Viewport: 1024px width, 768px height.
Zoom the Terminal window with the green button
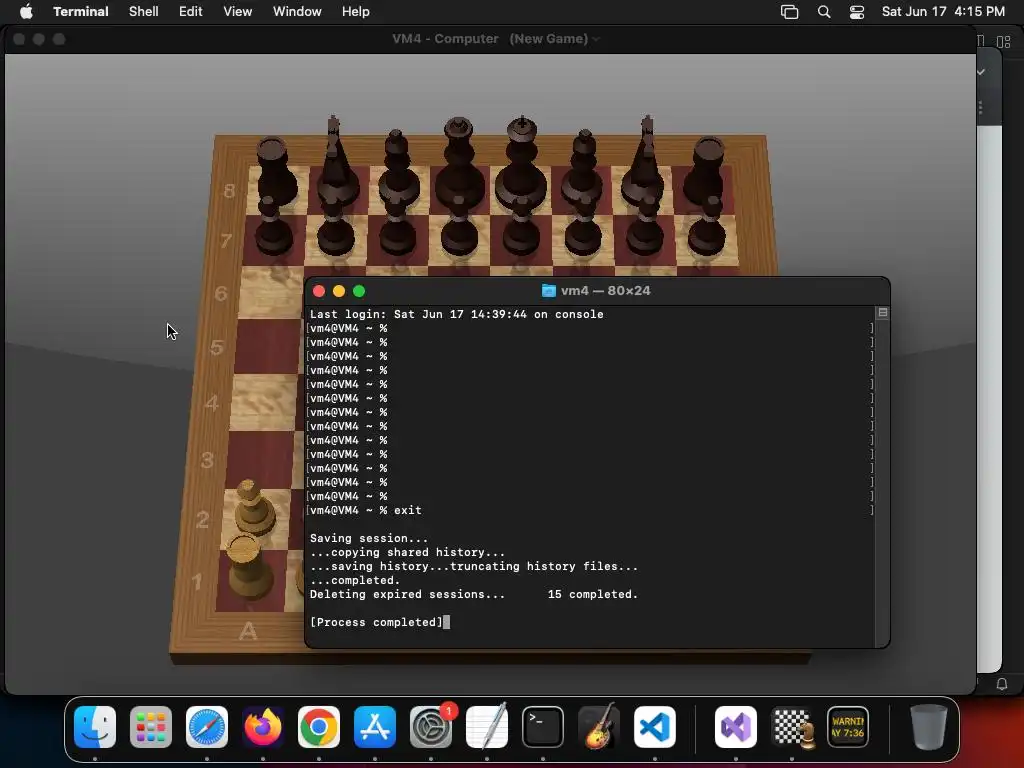[x=359, y=291]
